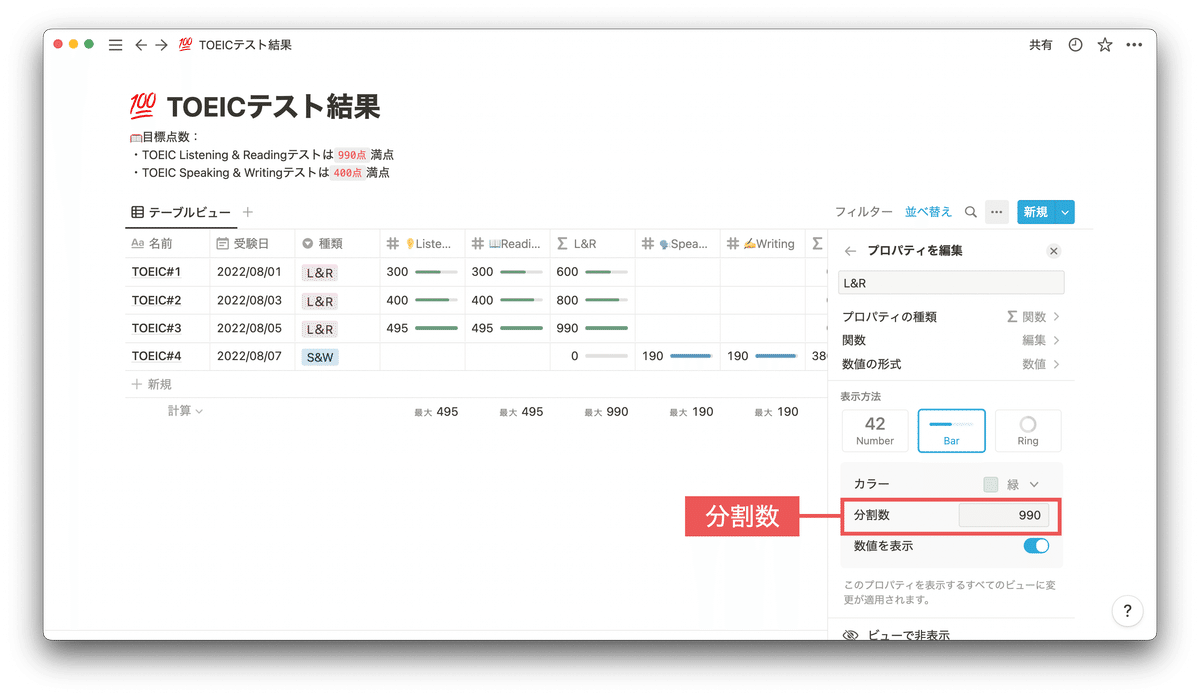Viewport: 1200px width, 697px height.
Task: Open the カラー green dropdown
Action: tap(1012, 484)
